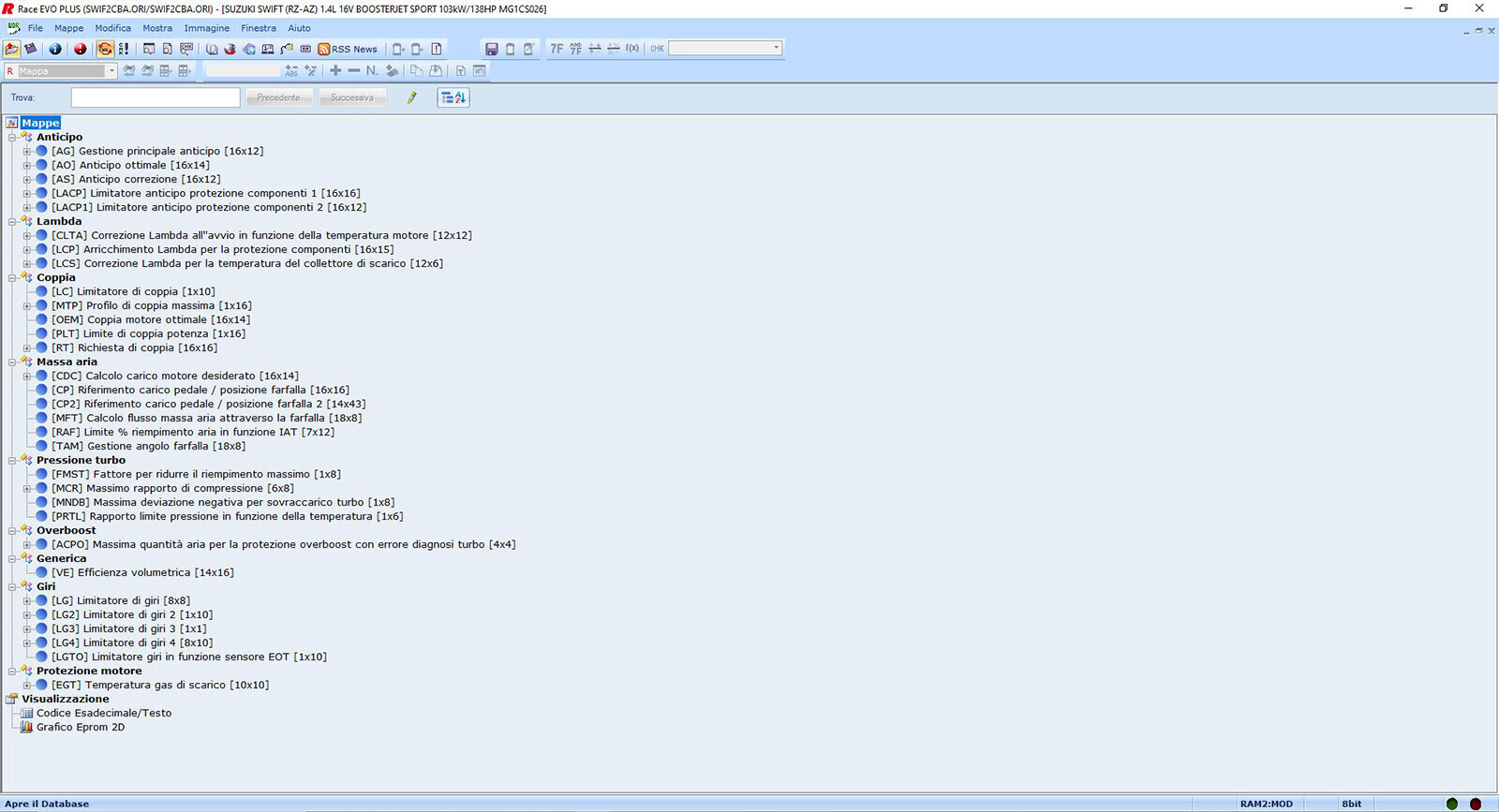Click the pencil icon beside Successiva
Image resolution: width=1499 pixels, height=812 pixels.
(411, 97)
